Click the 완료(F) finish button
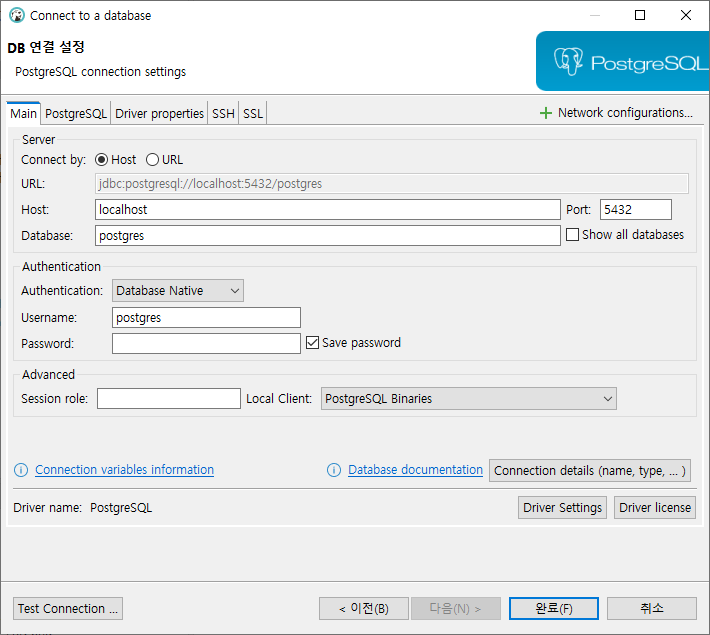 click(x=553, y=608)
